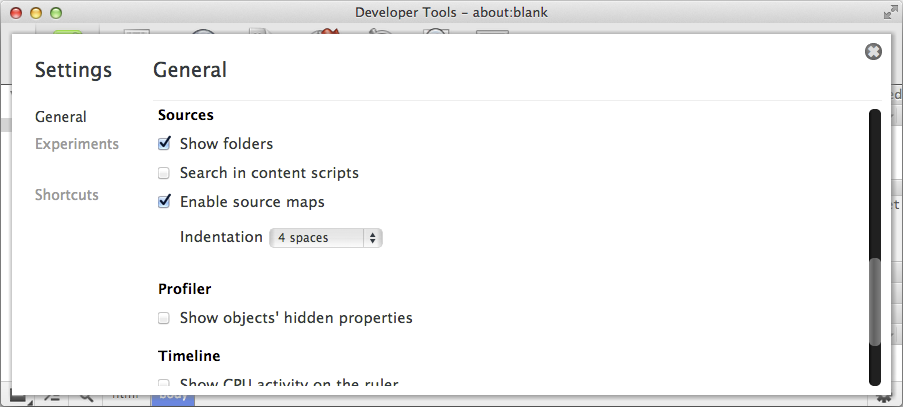Disable the Enable source maps option
This screenshot has width=903, height=407.
[x=165, y=202]
